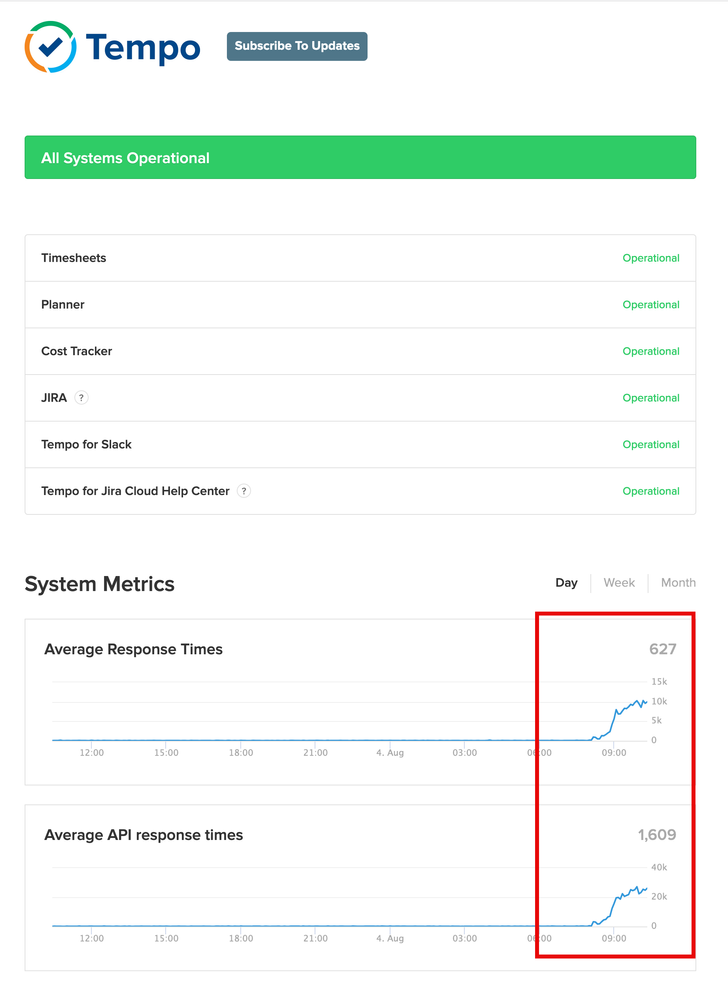This screenshot has height=998, width=728.
Task: Click the System Metrics heading
Action: click(x=99, y=584)
